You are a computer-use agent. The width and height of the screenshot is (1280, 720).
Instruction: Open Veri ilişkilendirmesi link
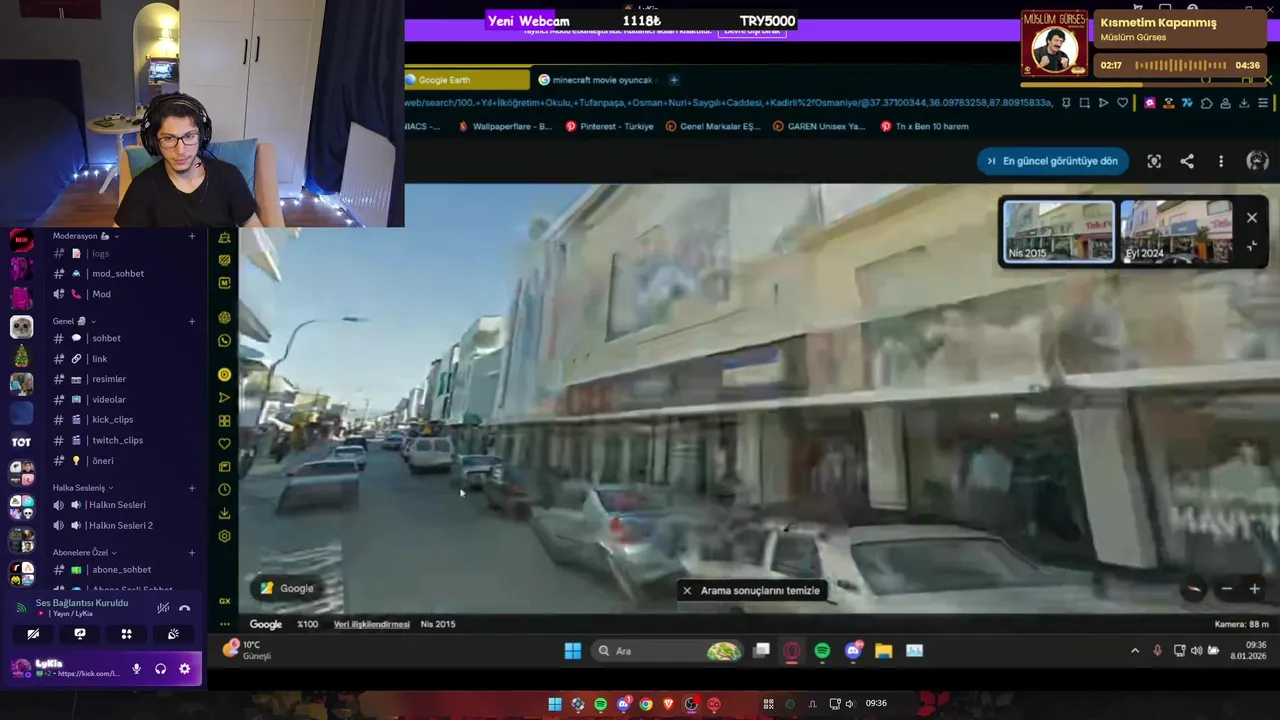[x=371, y=624]
